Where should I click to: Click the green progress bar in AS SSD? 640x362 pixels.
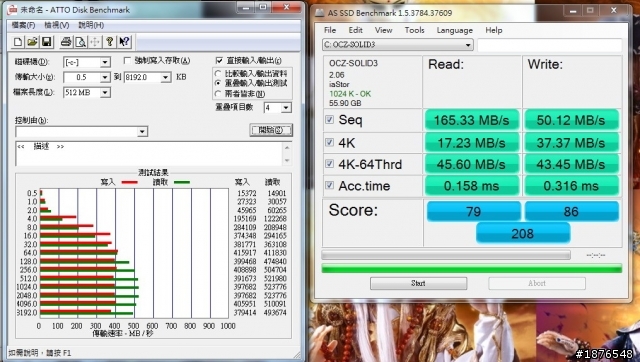(472, 269)
